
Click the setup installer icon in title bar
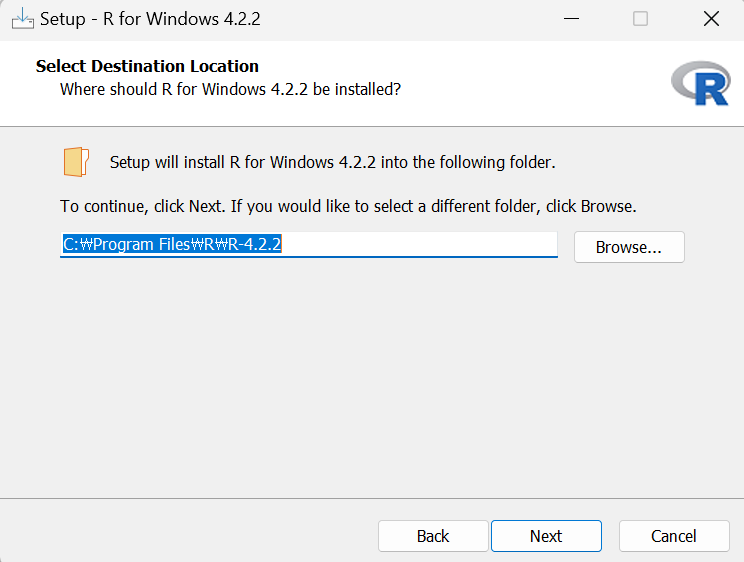(22, 19)
